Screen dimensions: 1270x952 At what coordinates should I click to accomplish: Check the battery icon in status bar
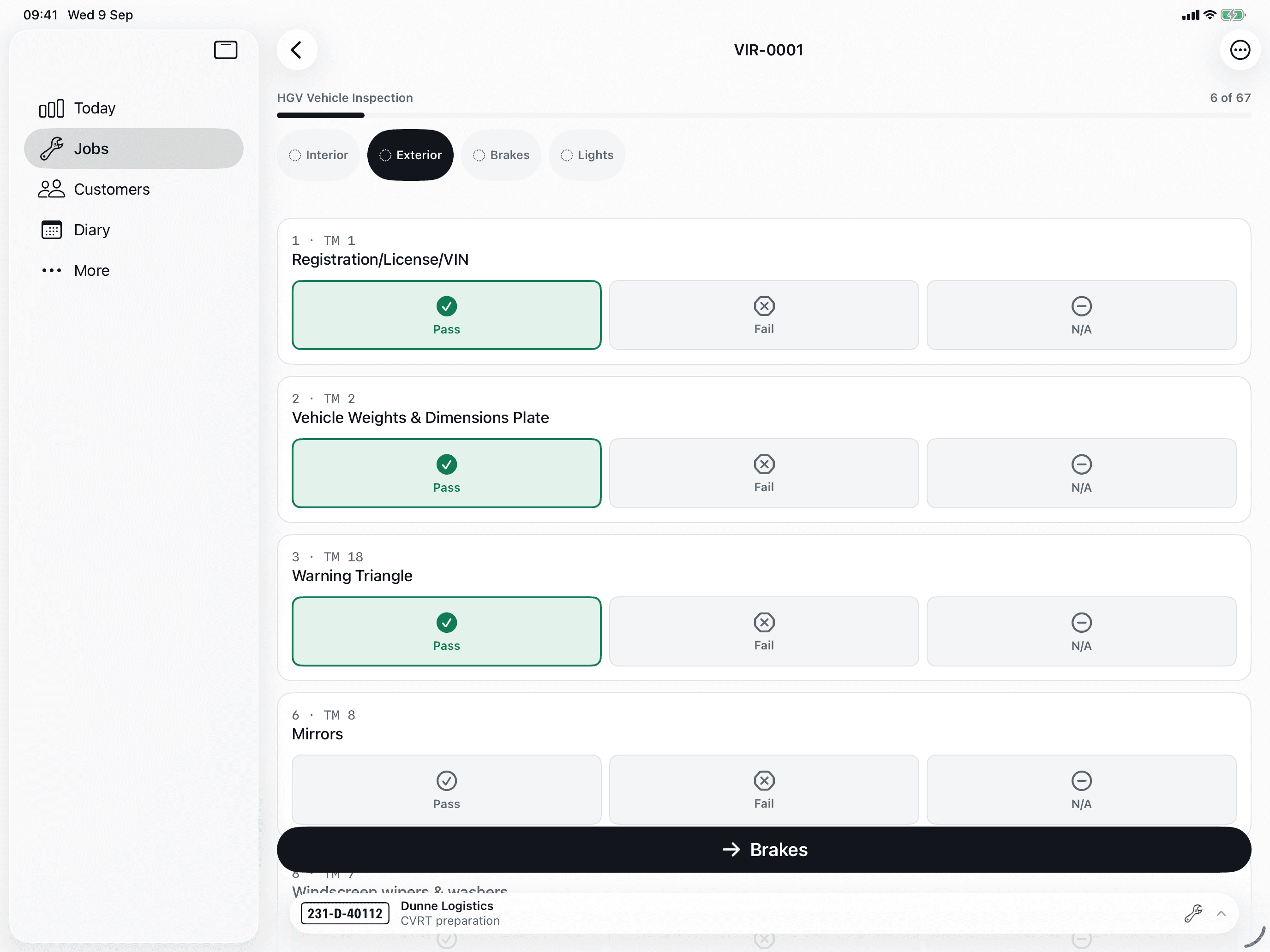point(1232,15)
